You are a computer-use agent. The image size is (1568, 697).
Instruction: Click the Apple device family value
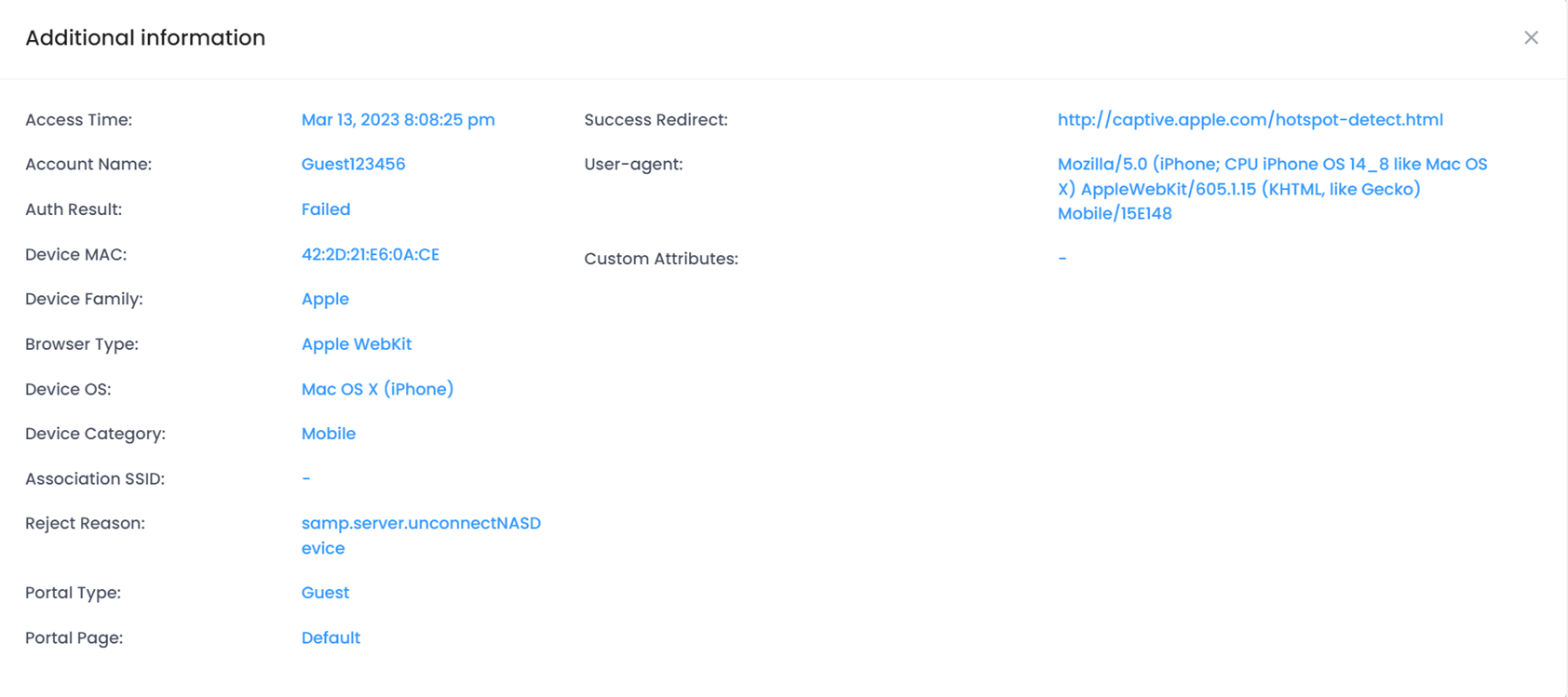tap(325, 300)
